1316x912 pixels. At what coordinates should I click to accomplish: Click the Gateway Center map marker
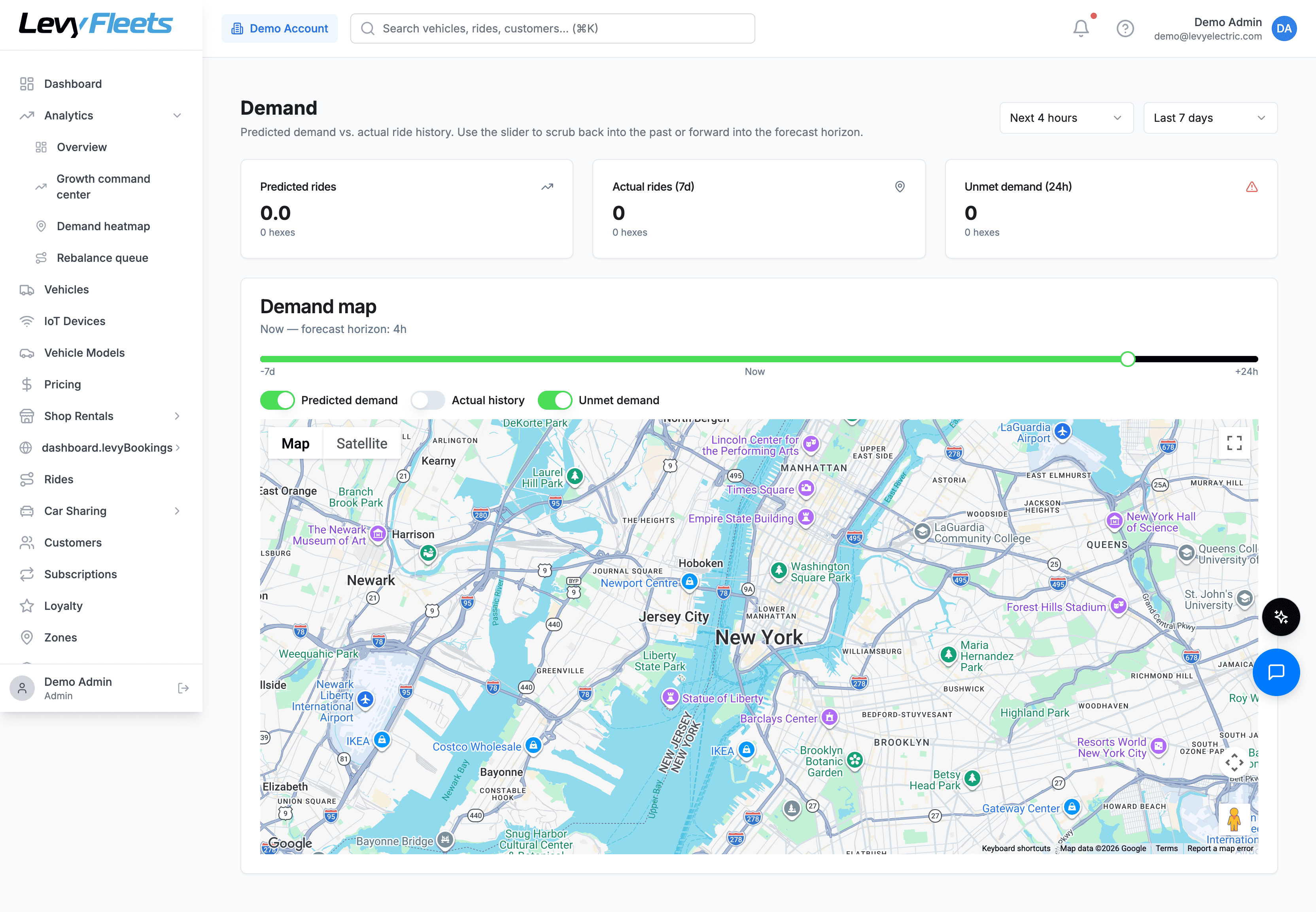point(1072,807)
